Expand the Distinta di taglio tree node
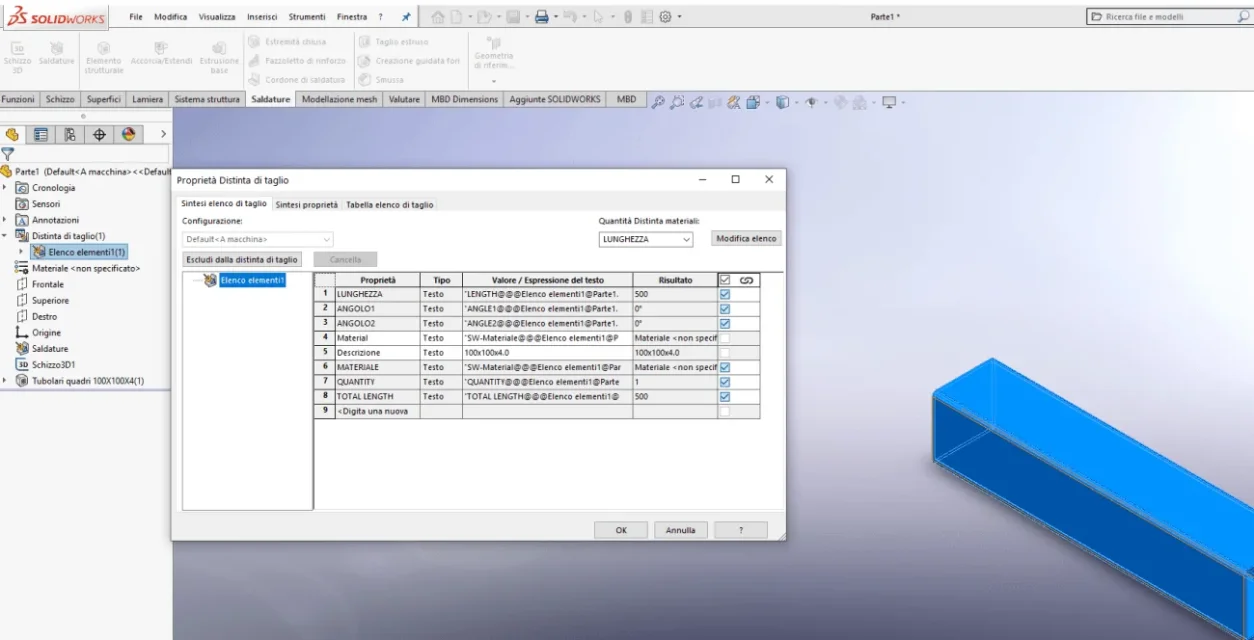Image resolution: width=1254 pixels, height=640 pixels. tap(5, 236)
